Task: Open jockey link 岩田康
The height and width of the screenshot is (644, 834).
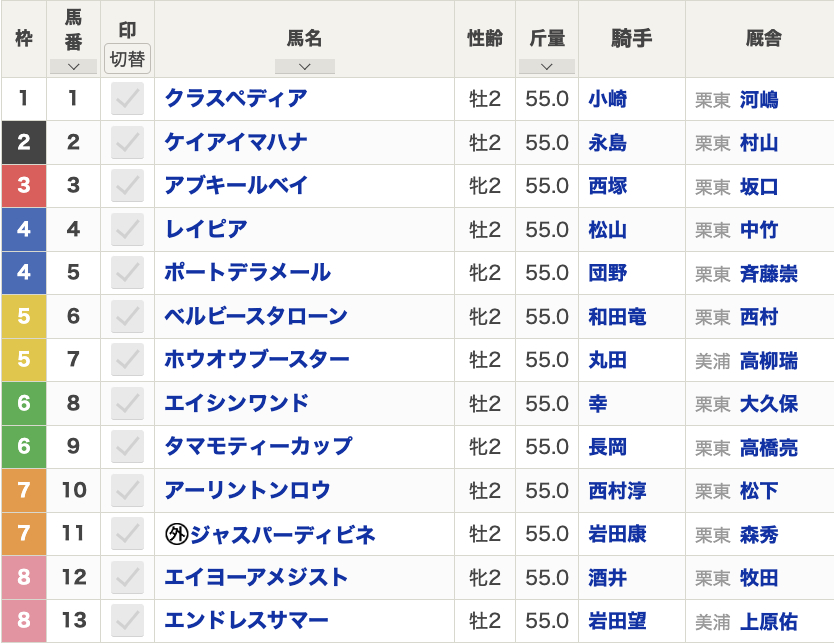Action: point(617,534)
